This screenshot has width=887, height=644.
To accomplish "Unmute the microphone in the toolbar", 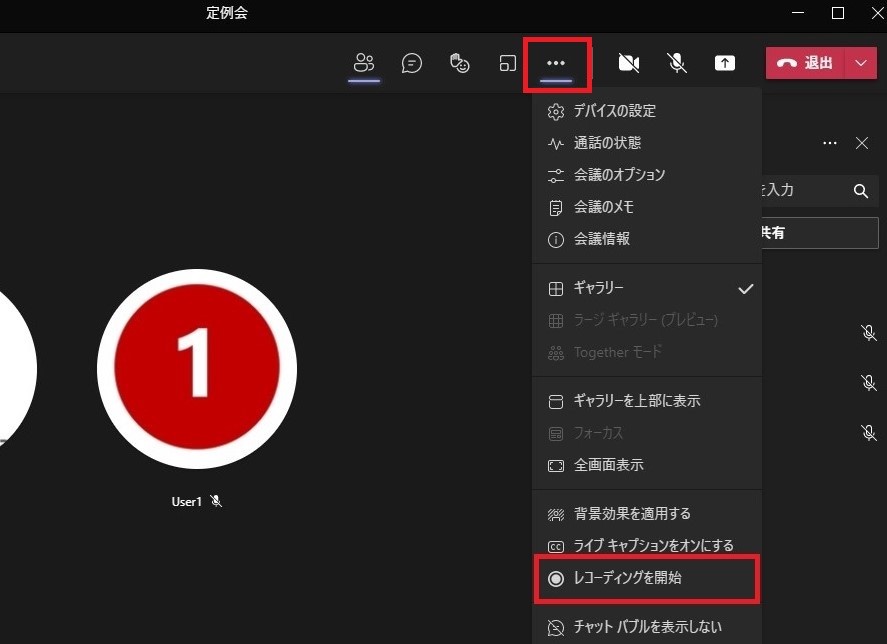I will tap(677, 63).
